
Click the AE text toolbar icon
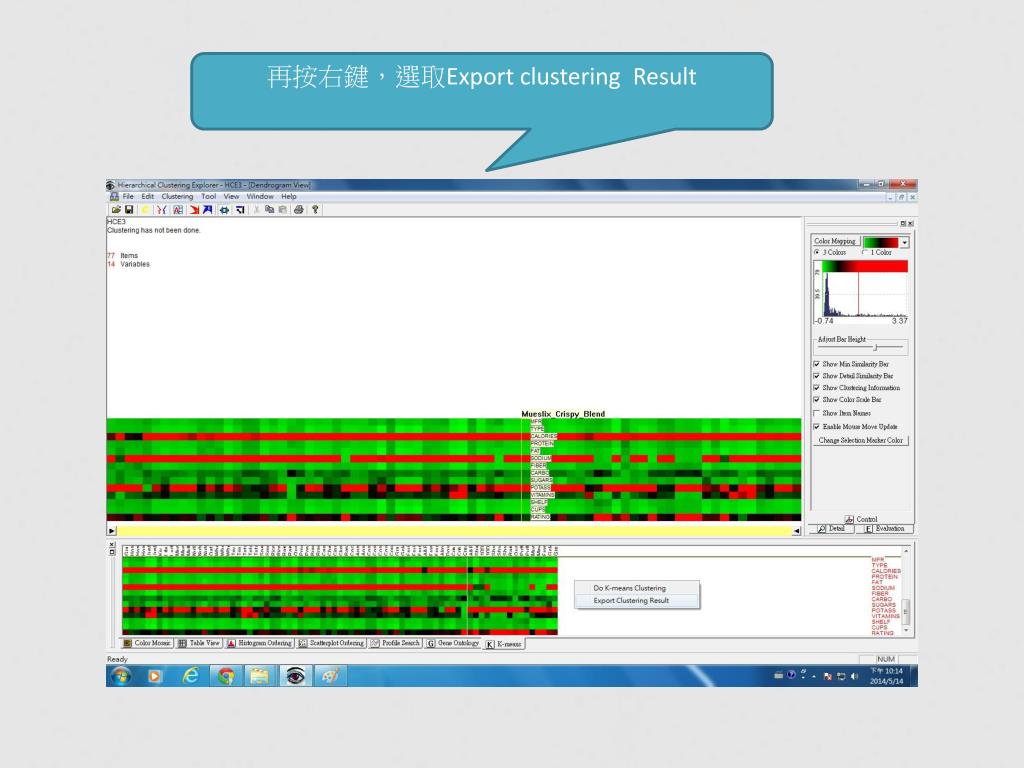tap(178, 210)
